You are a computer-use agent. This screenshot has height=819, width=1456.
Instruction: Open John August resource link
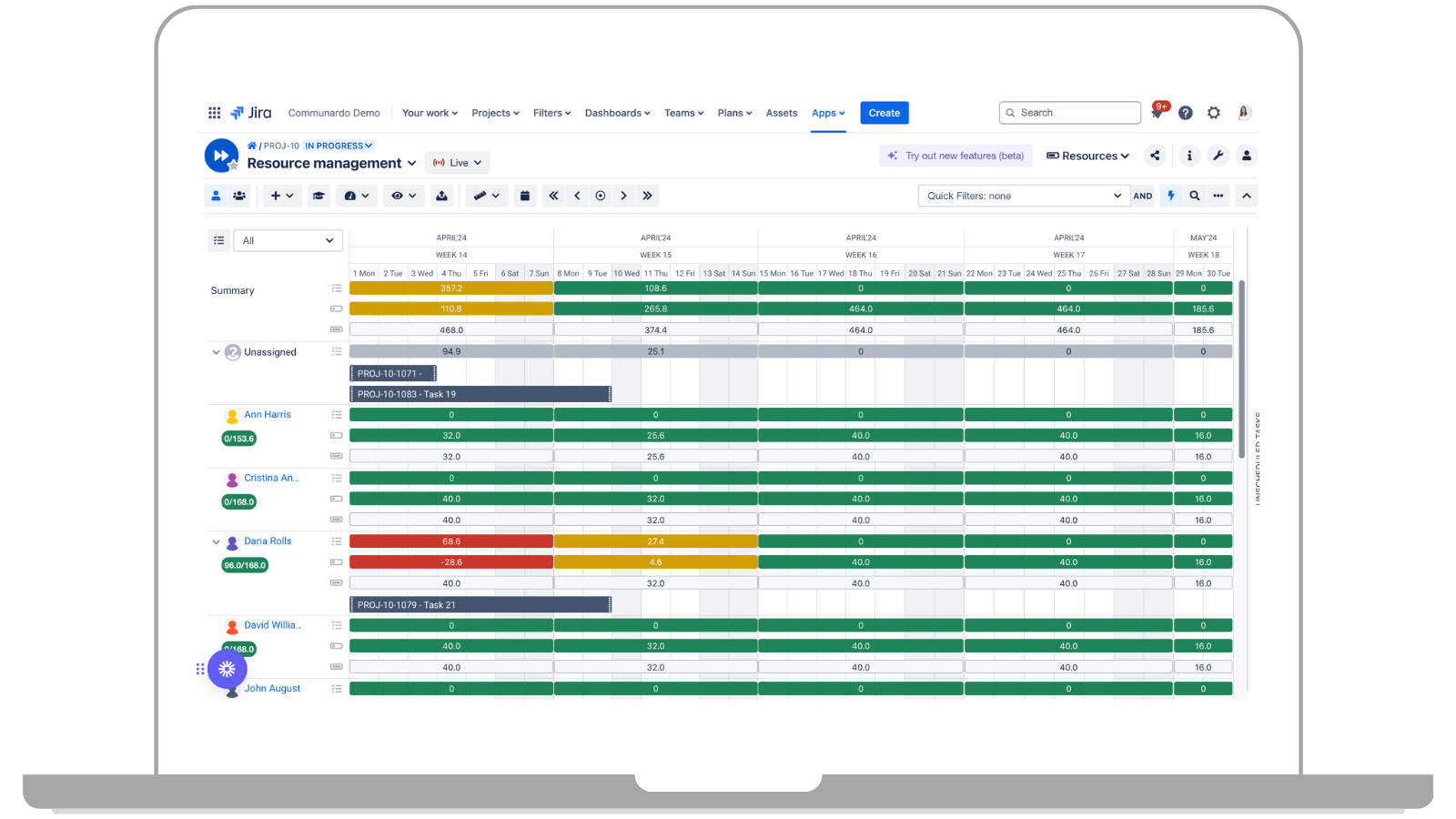tap(272, 688)
